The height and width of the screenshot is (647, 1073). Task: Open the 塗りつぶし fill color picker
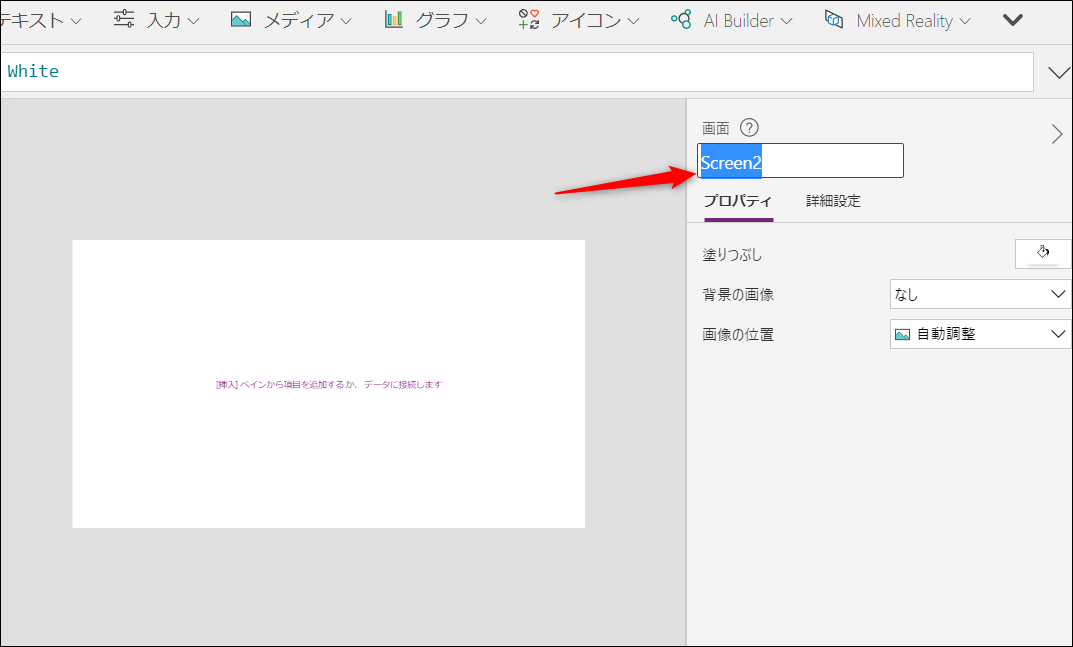pyautogui.click(x=1043, y=253)
